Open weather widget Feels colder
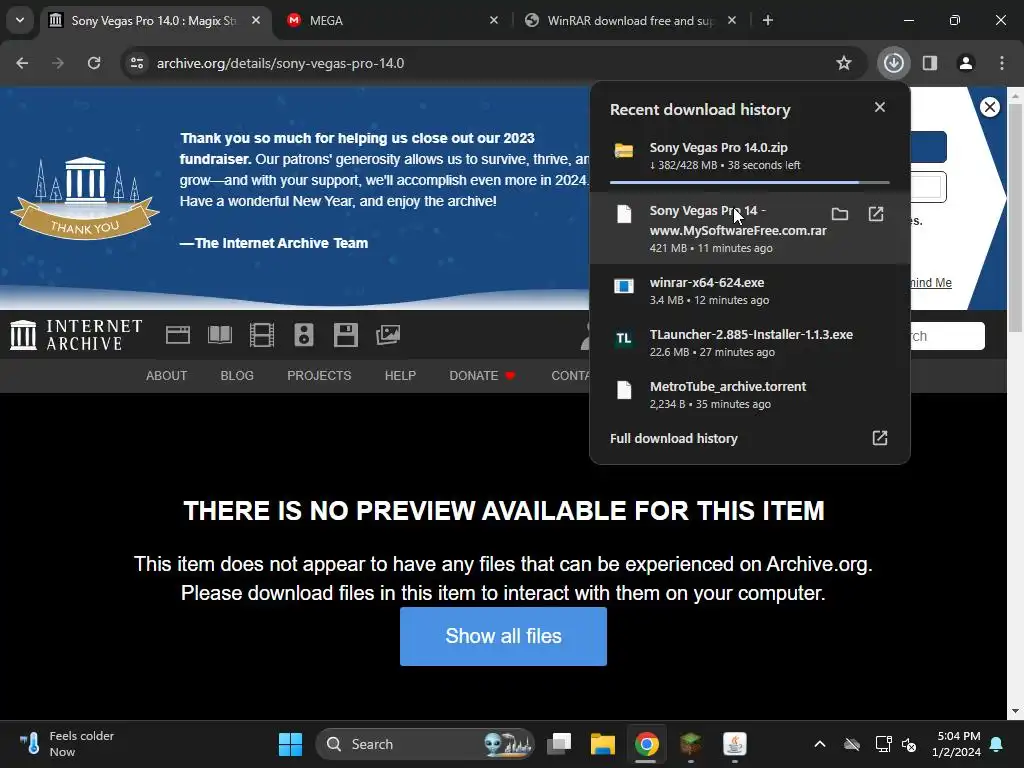1024x768 pixels. 65,744
